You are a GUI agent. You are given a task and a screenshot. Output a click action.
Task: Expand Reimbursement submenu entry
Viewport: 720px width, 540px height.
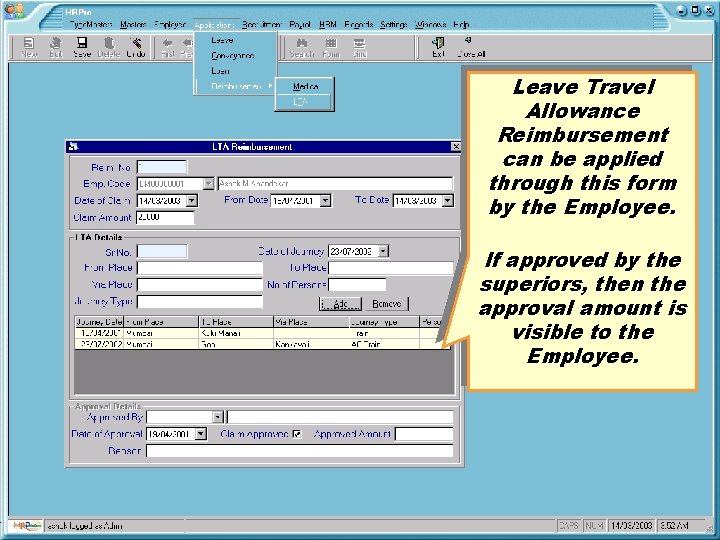pyautogui.click(x=236, y=86)
